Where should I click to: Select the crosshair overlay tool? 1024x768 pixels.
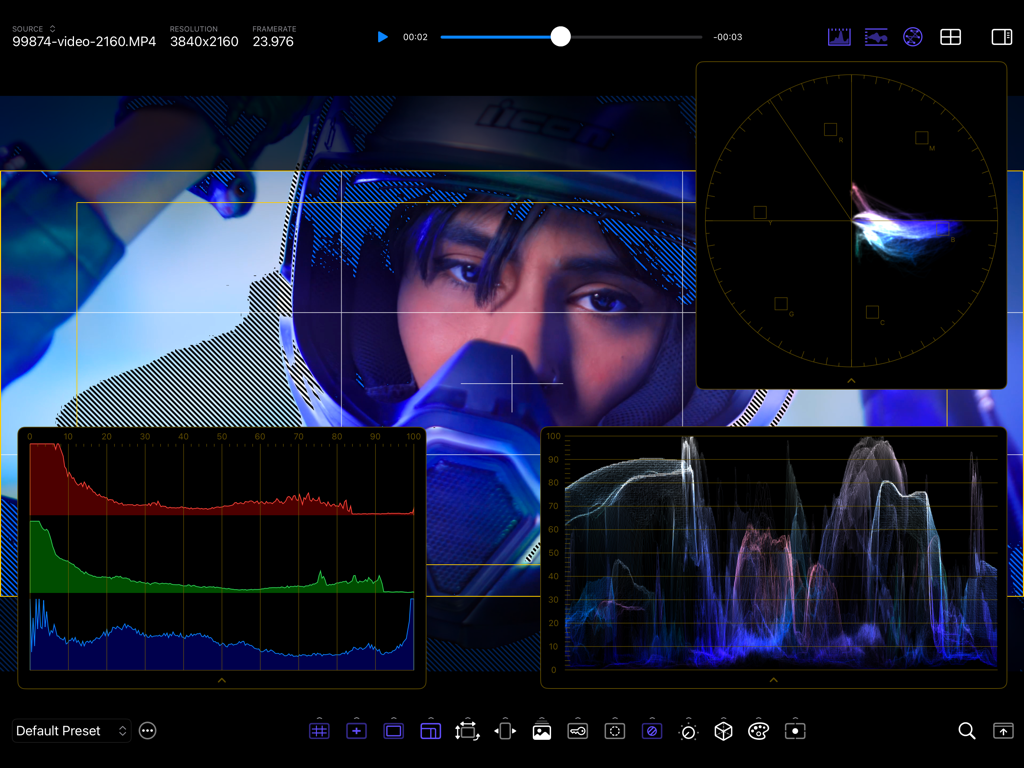[356, 730]
